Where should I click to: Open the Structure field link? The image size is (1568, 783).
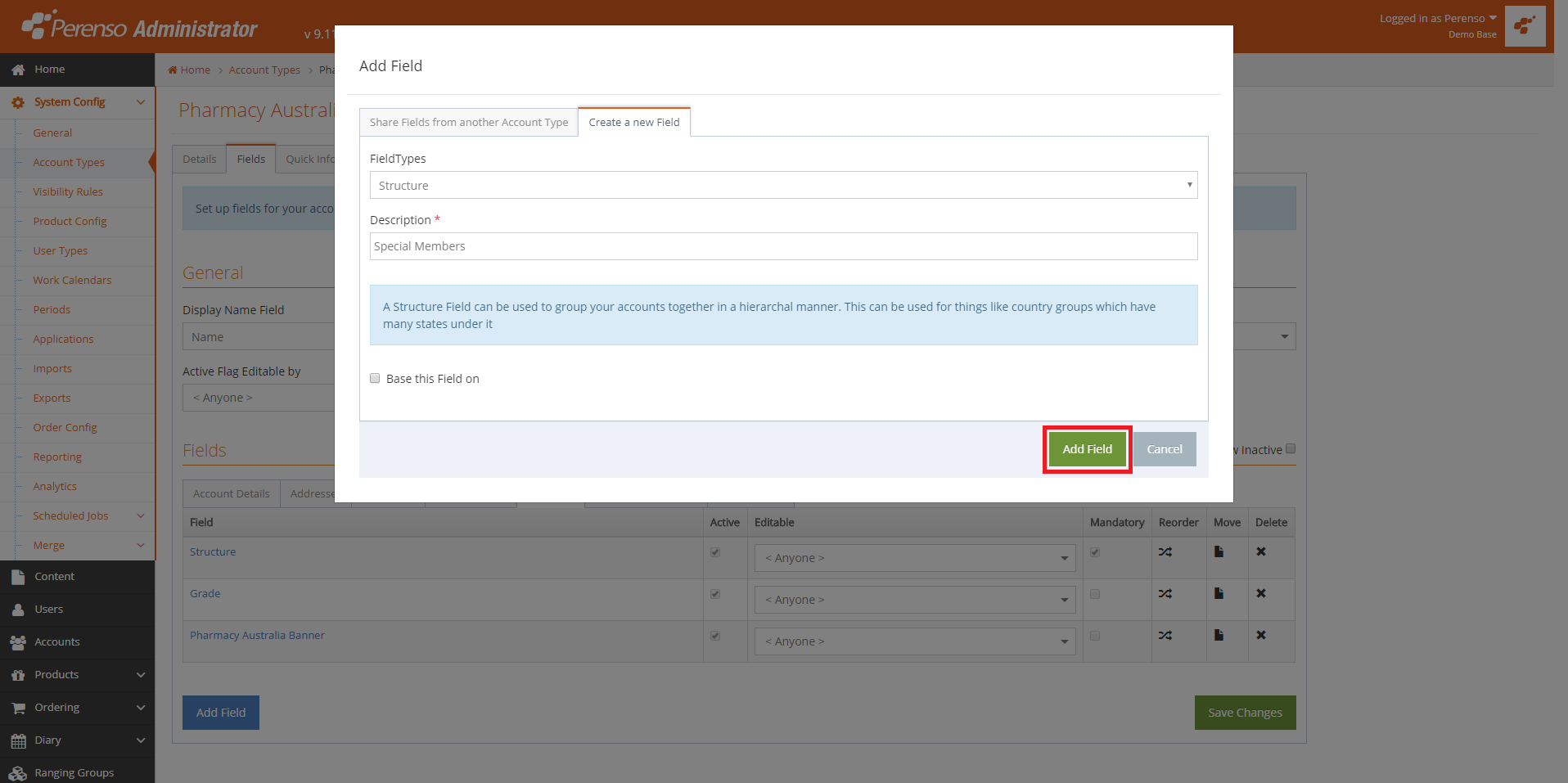(213, 552)
